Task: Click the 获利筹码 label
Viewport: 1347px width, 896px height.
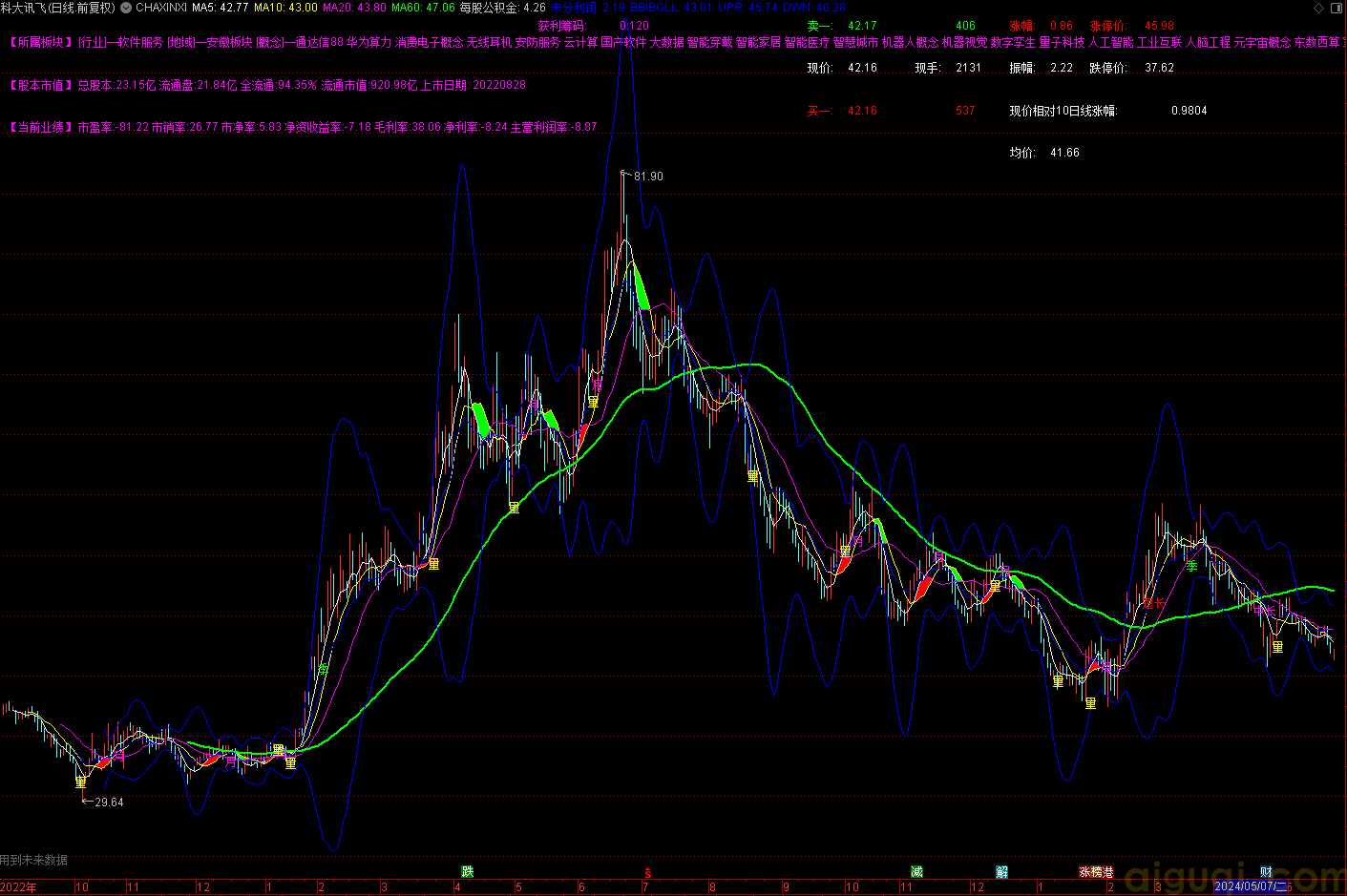Action: coord(561,26)
